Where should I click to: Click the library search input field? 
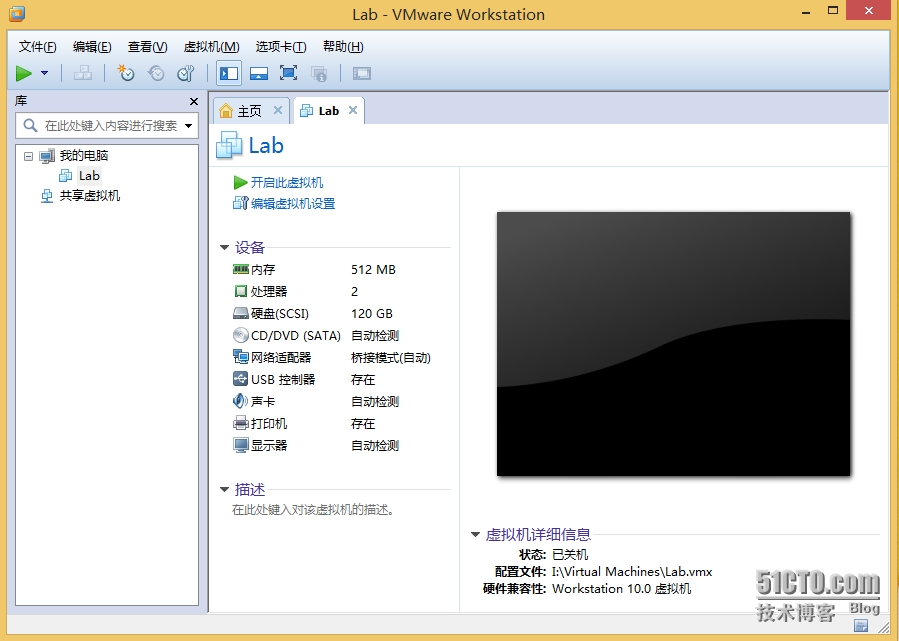pyautogui.click(x=106, y=126)
